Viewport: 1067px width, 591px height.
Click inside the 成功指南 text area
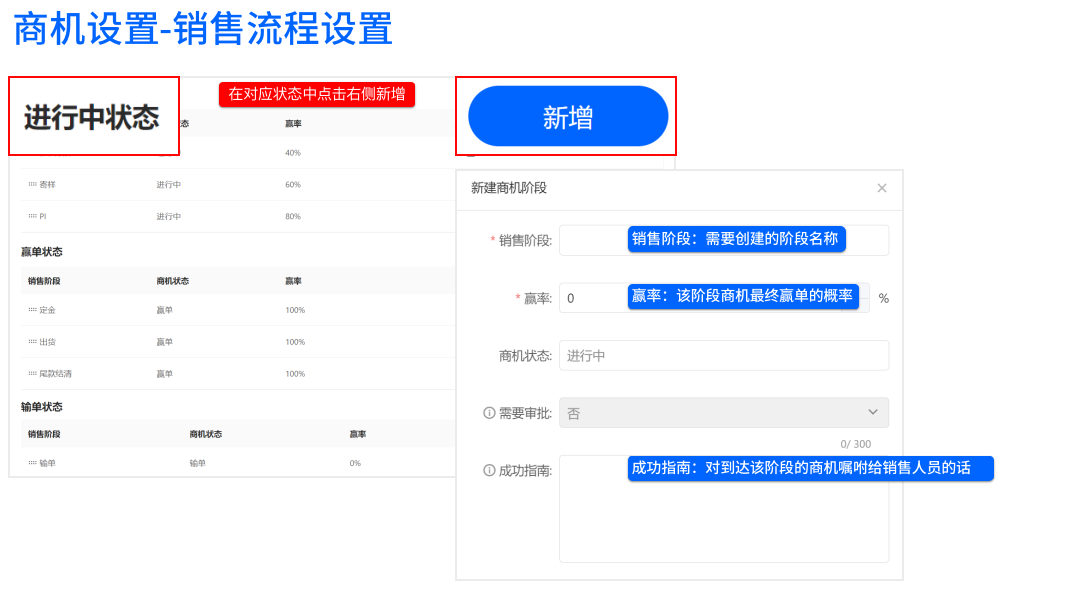724,509
